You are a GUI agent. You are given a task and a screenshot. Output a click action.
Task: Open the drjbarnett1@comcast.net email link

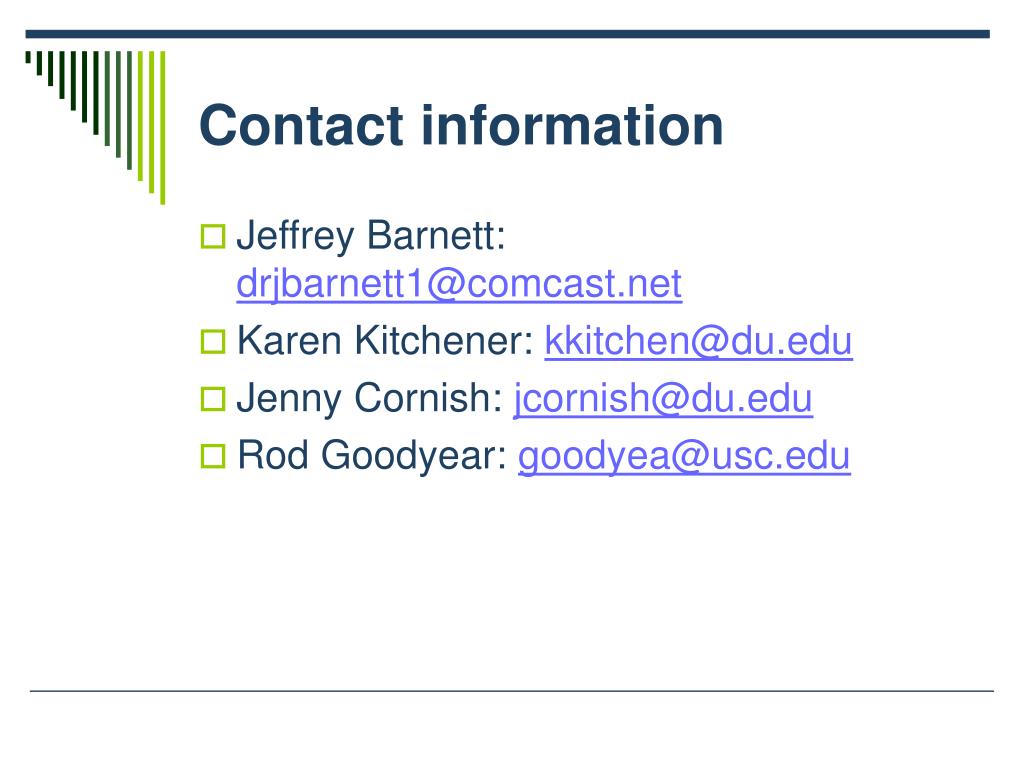(x=459, y=284)
